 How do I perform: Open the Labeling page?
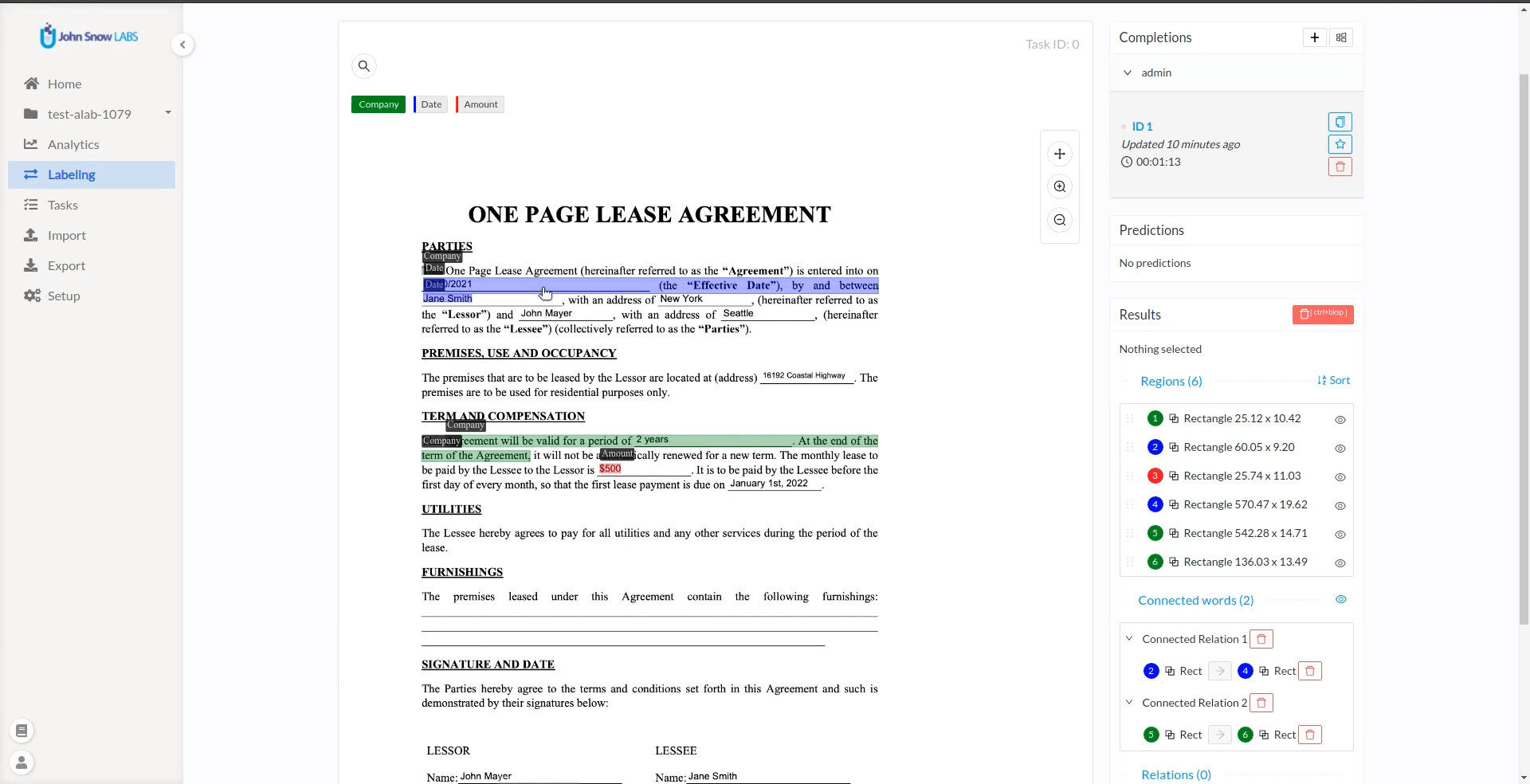coord(92,174)
